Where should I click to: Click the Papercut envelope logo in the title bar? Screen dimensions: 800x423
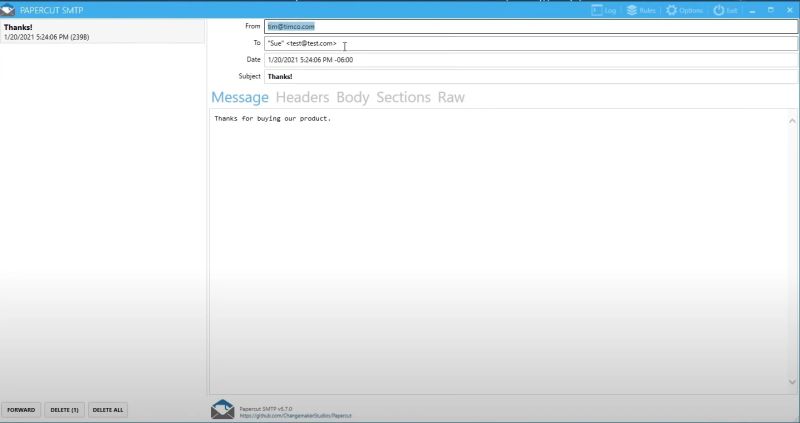8,10
